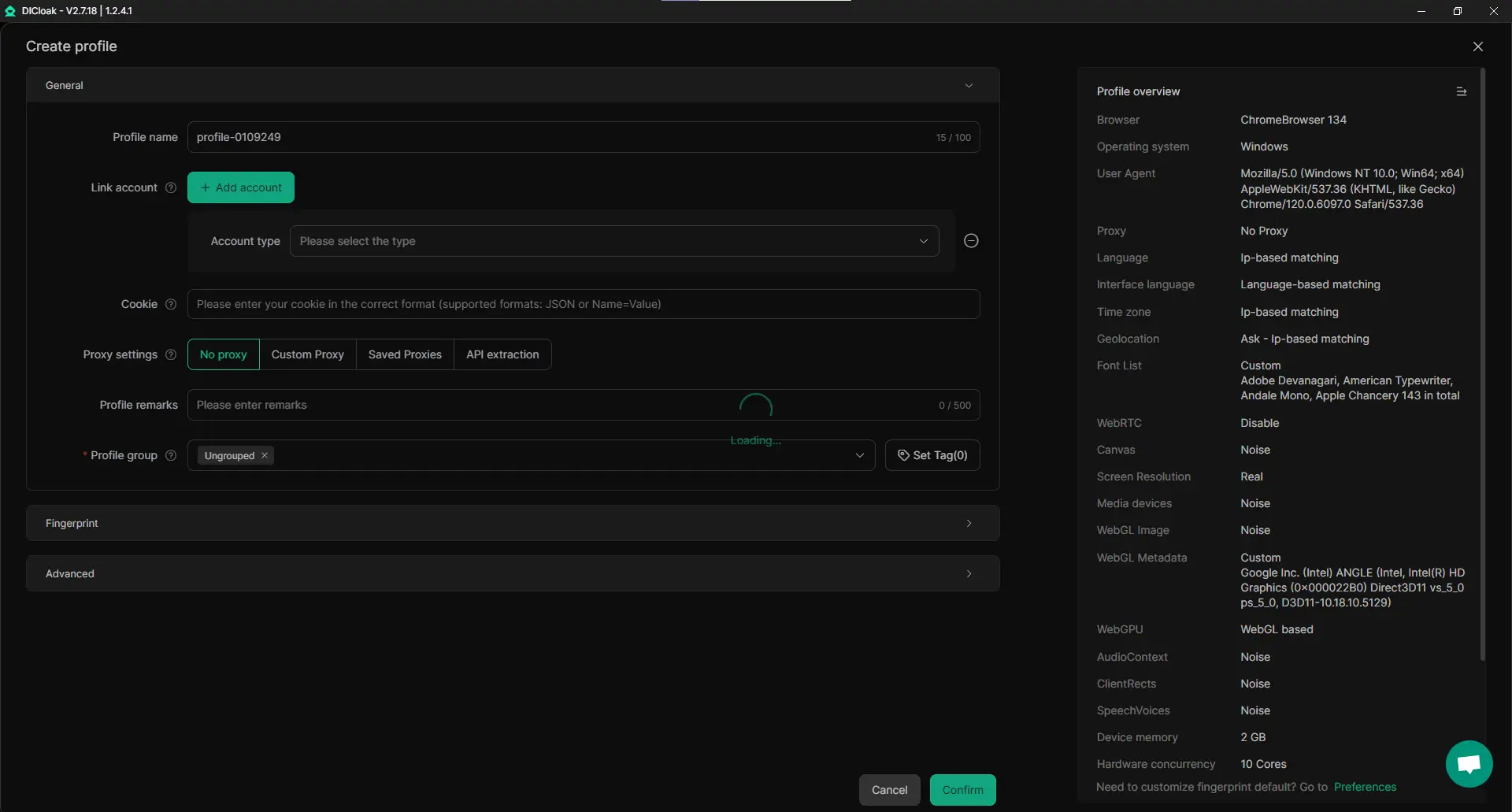Click the Link account help icon
The width and height of the screenshot is (1512, 812).
pyautogui.click(x=171, y=187)
